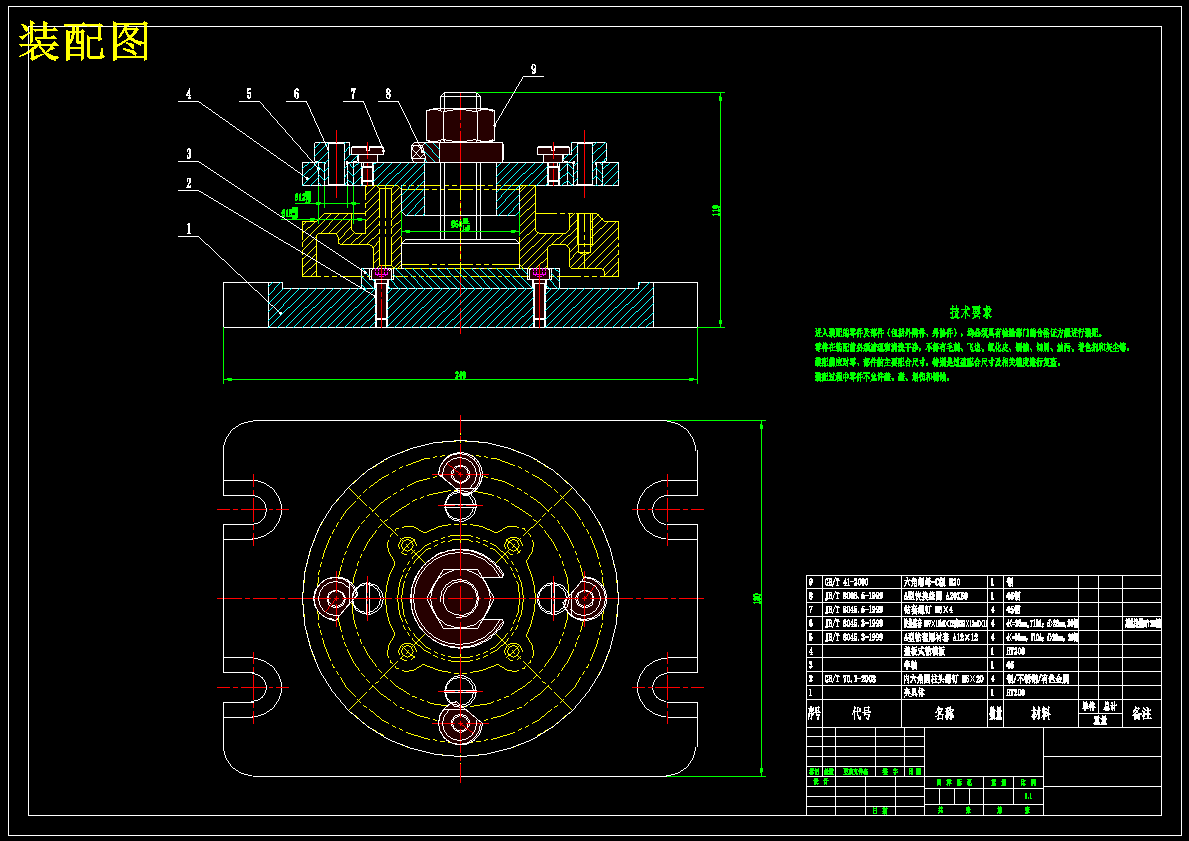This screenshot has height=841, width=1189.
Task: Select the '夹具体' name cell in row 1
Action: tap(914, 693)
